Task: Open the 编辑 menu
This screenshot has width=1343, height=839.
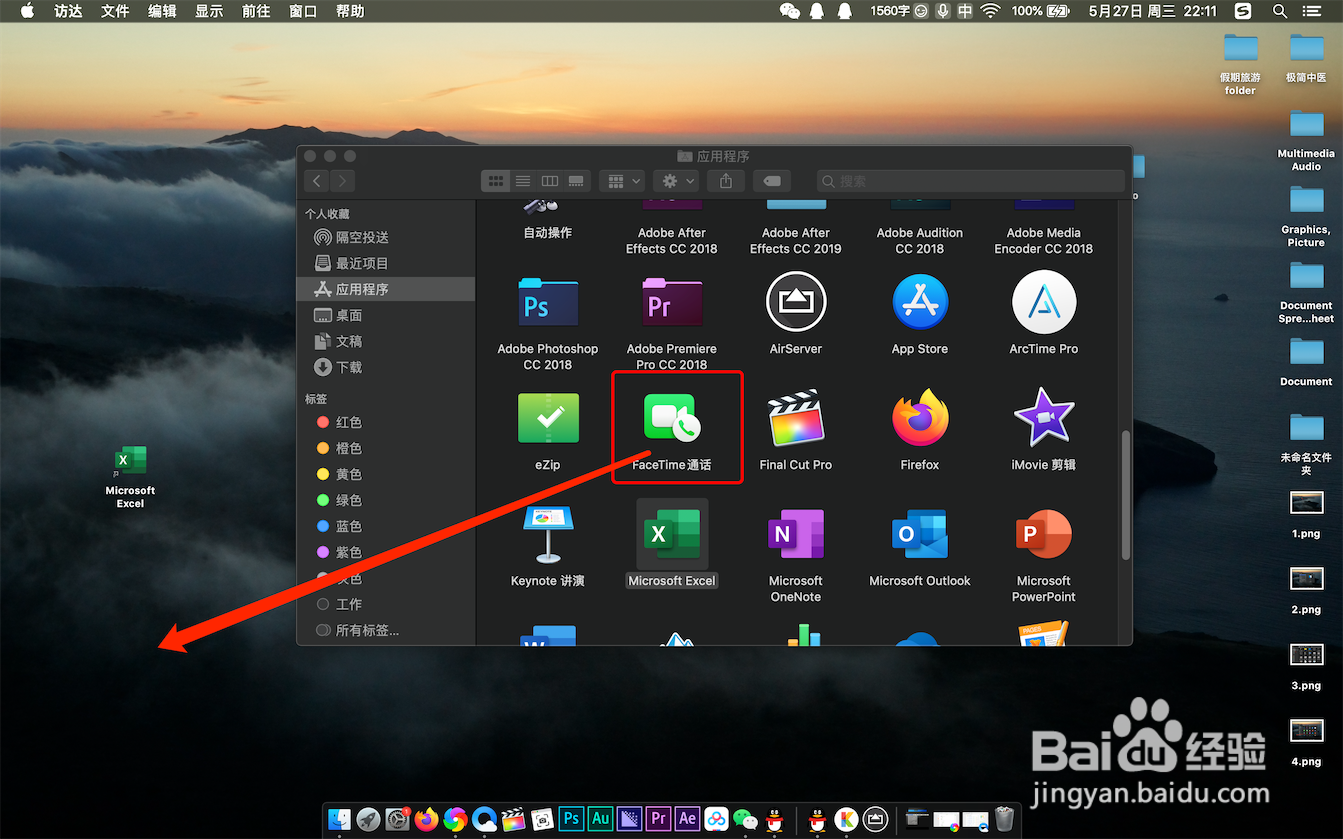Action: [x=162, y=11]
